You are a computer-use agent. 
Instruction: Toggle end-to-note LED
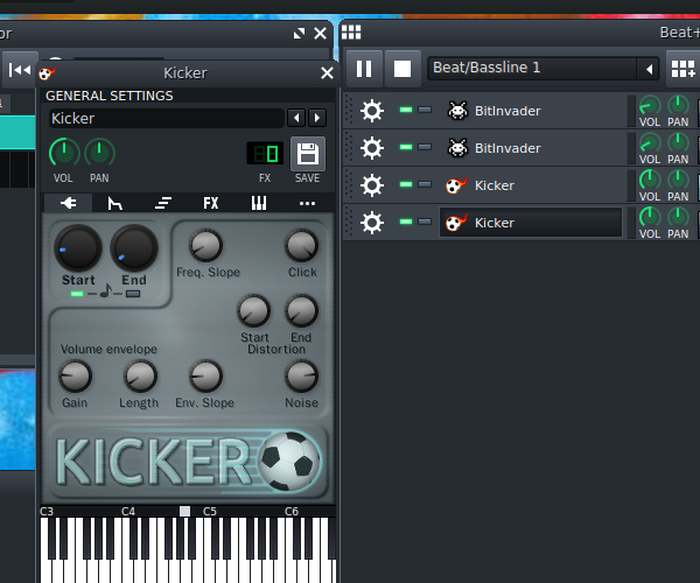click(x=133, y=294)
